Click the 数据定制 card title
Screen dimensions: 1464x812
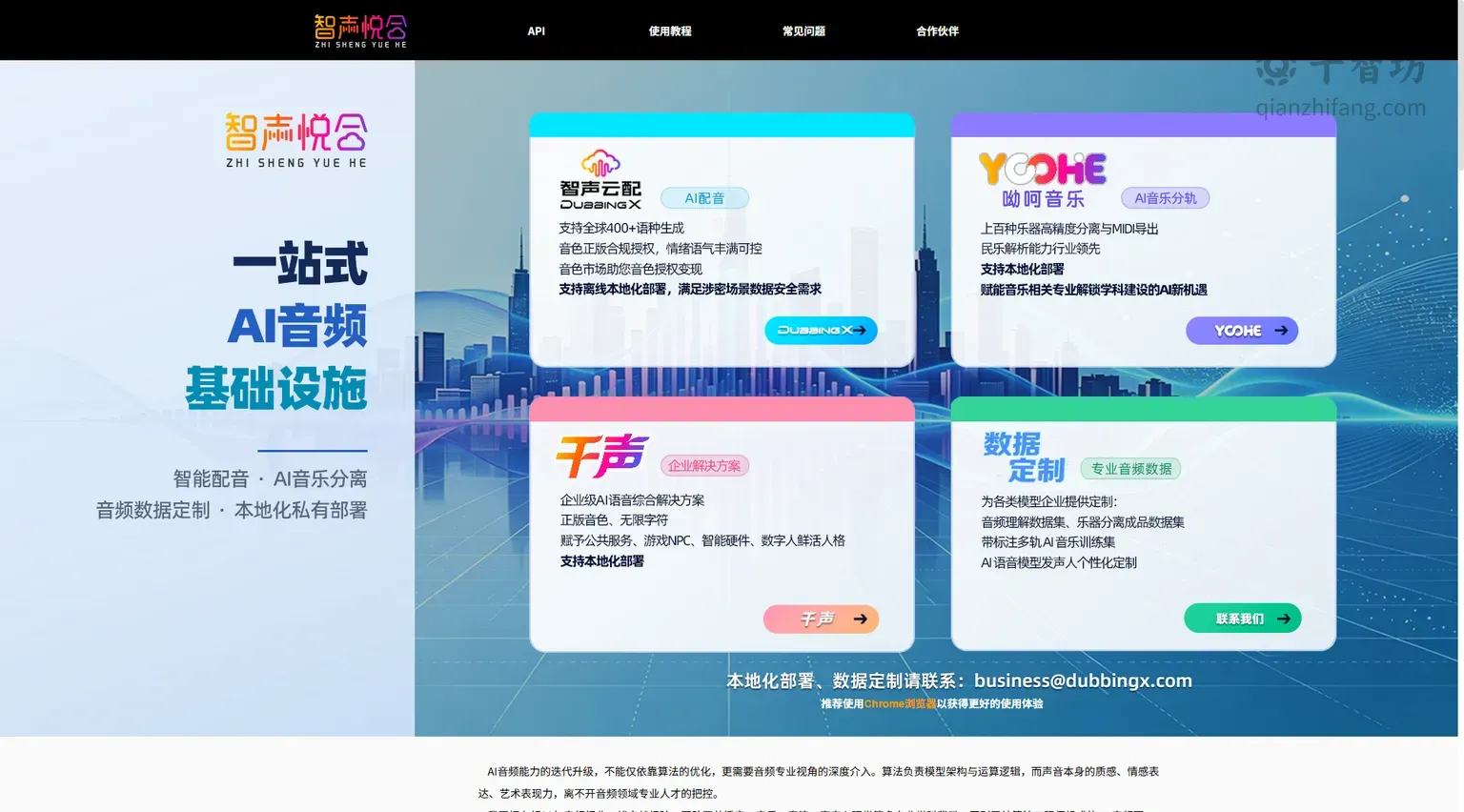point(1024,457)
